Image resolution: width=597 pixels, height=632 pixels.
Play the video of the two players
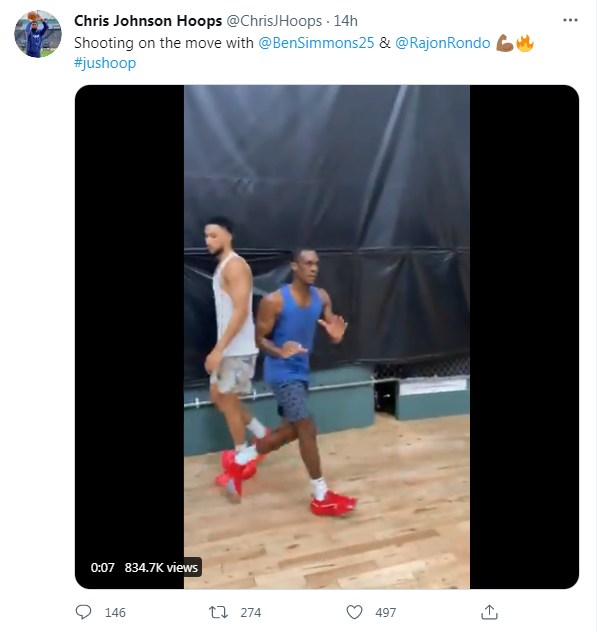327,337
